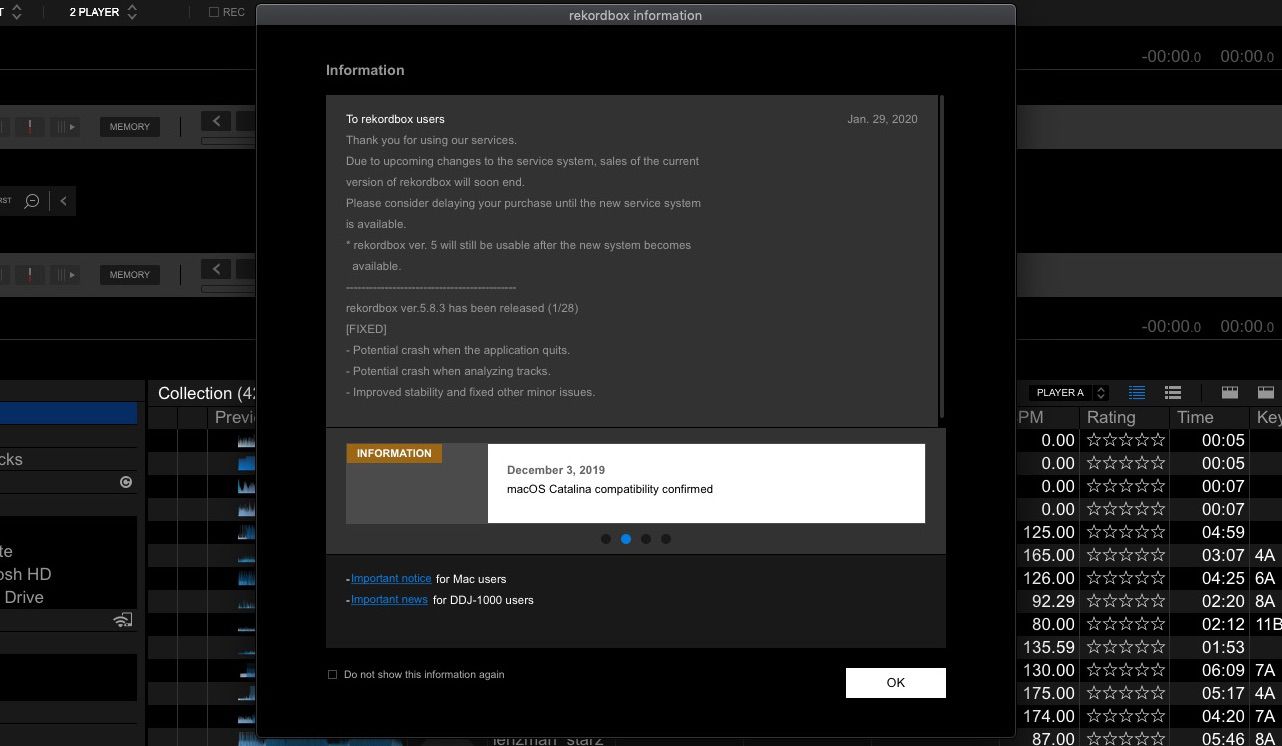Switch to artwork list view icon
The image size is (1282, 746).
coord(1173,393)
